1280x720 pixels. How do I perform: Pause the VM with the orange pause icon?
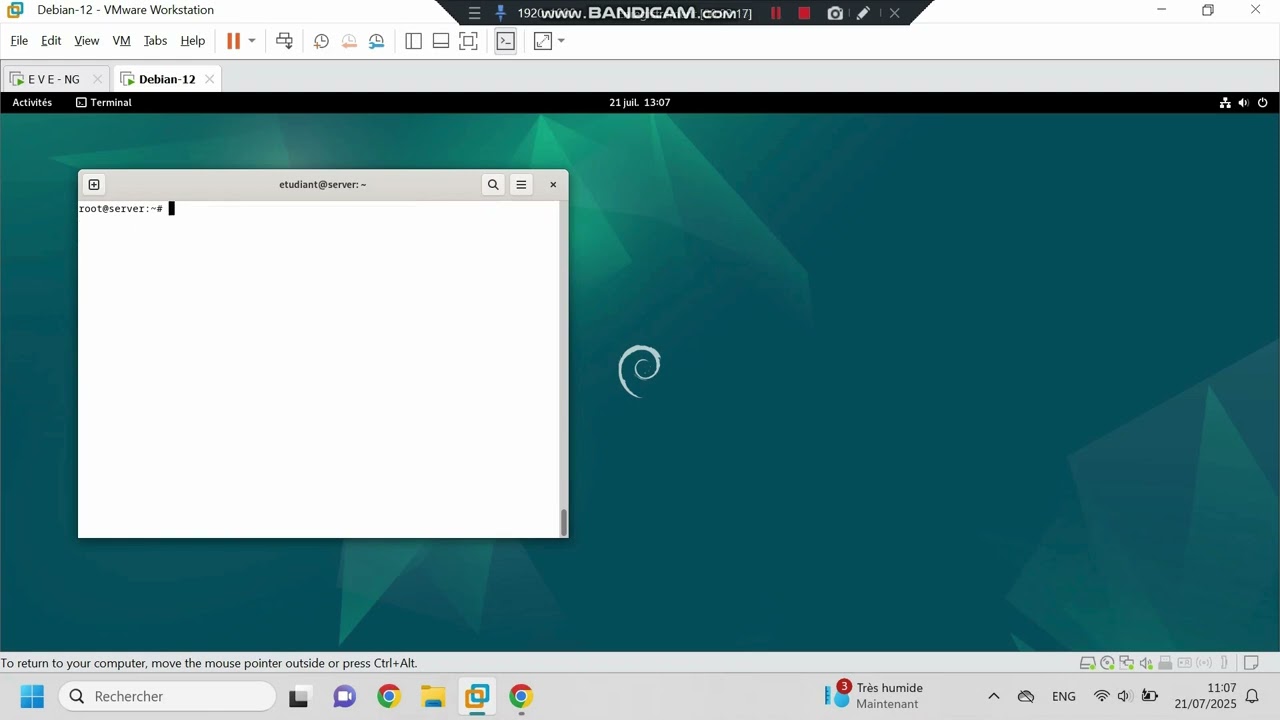point(233,41)
